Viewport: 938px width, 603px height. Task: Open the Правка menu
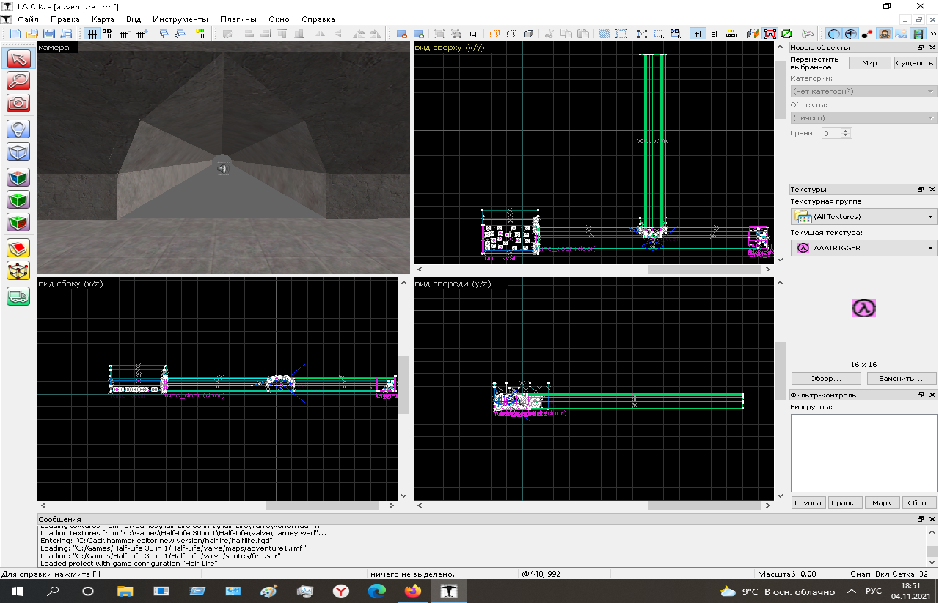[x=65, y=19]
